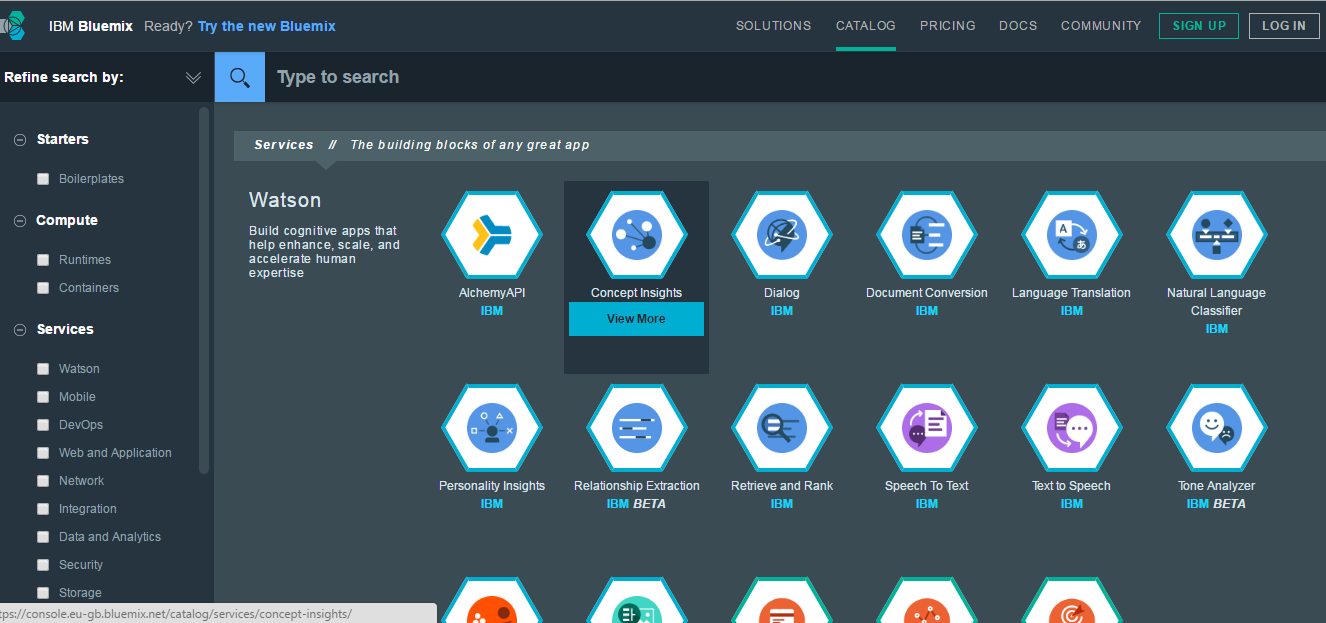The height and width of the screenshot is (623, 1326).
Task: Open the Dialog service icon
Action: pos(782,235)
